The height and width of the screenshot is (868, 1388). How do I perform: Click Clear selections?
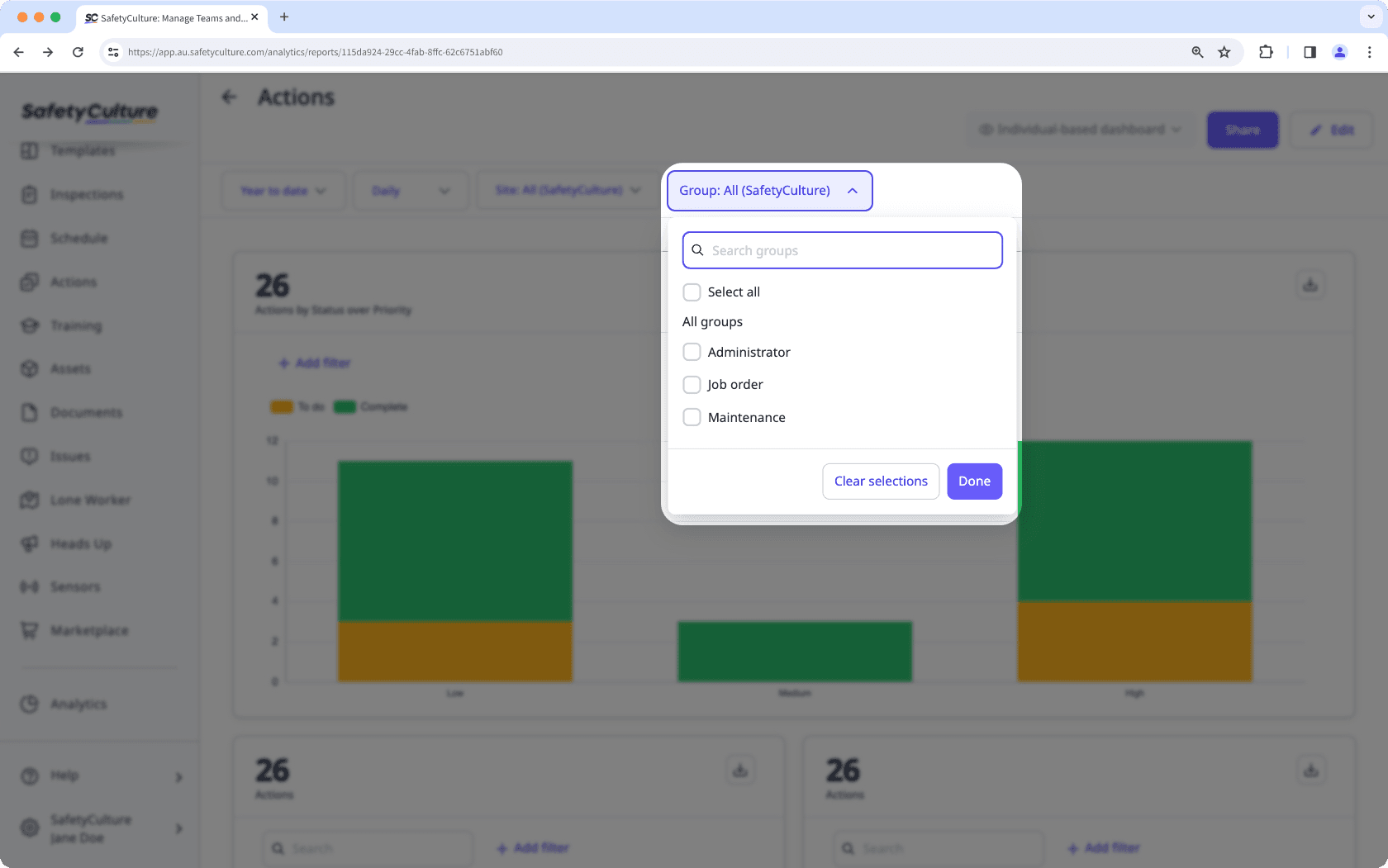pos(880,481)
